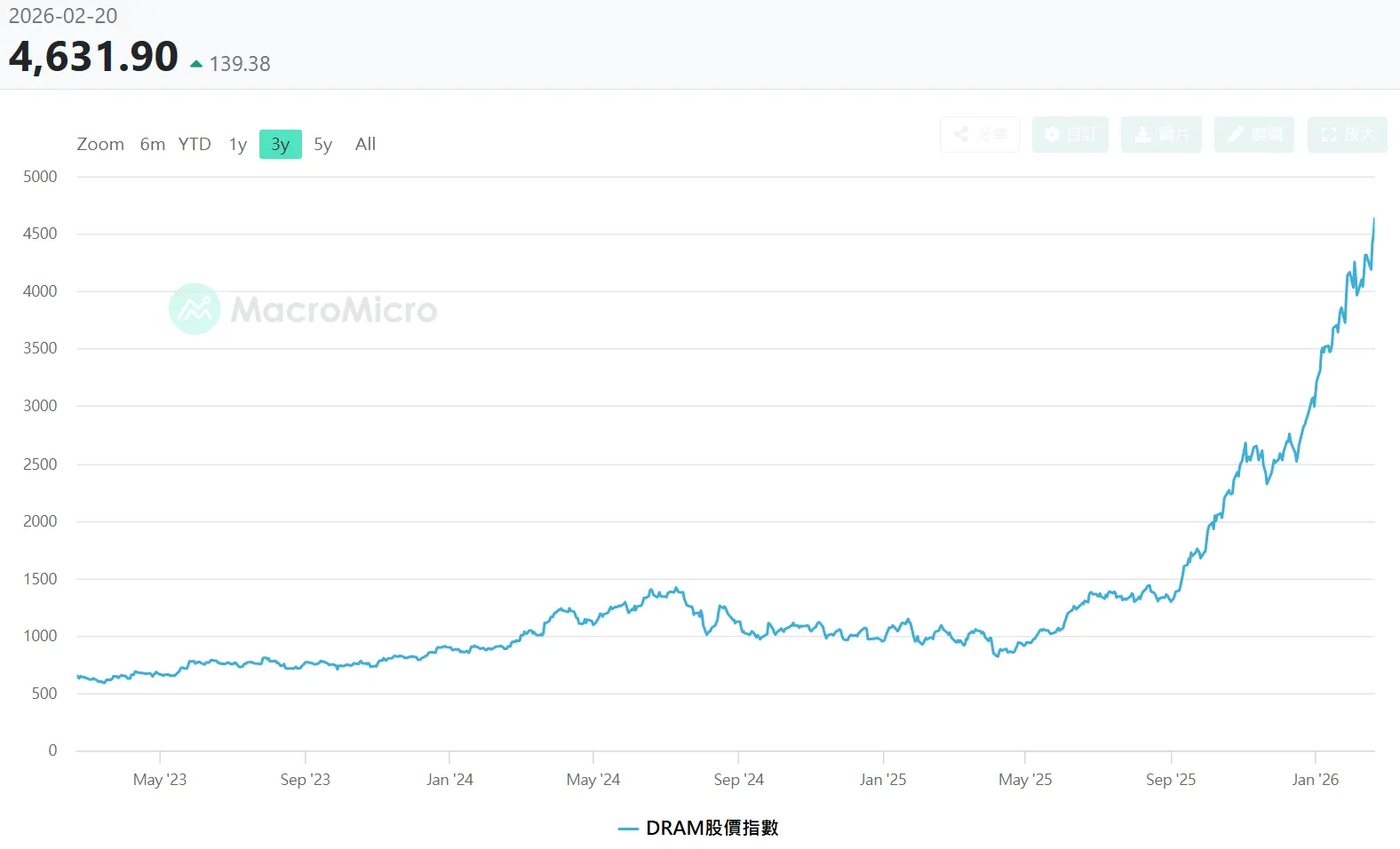Screen dimensions: 1400x849
Task: Select the 6m zoom range
Action: [152, 144]
